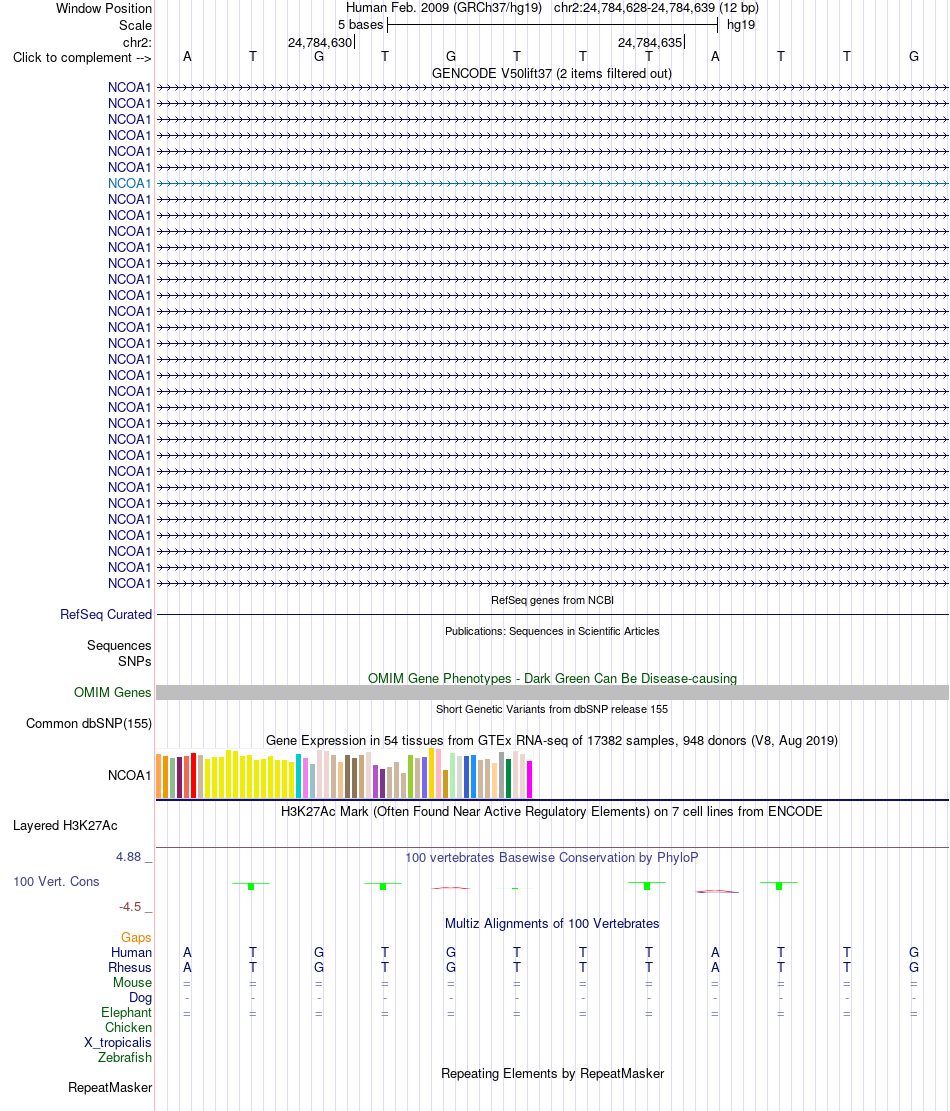Click the magenta rightmost bar in GTEx chart

point(529,779)
